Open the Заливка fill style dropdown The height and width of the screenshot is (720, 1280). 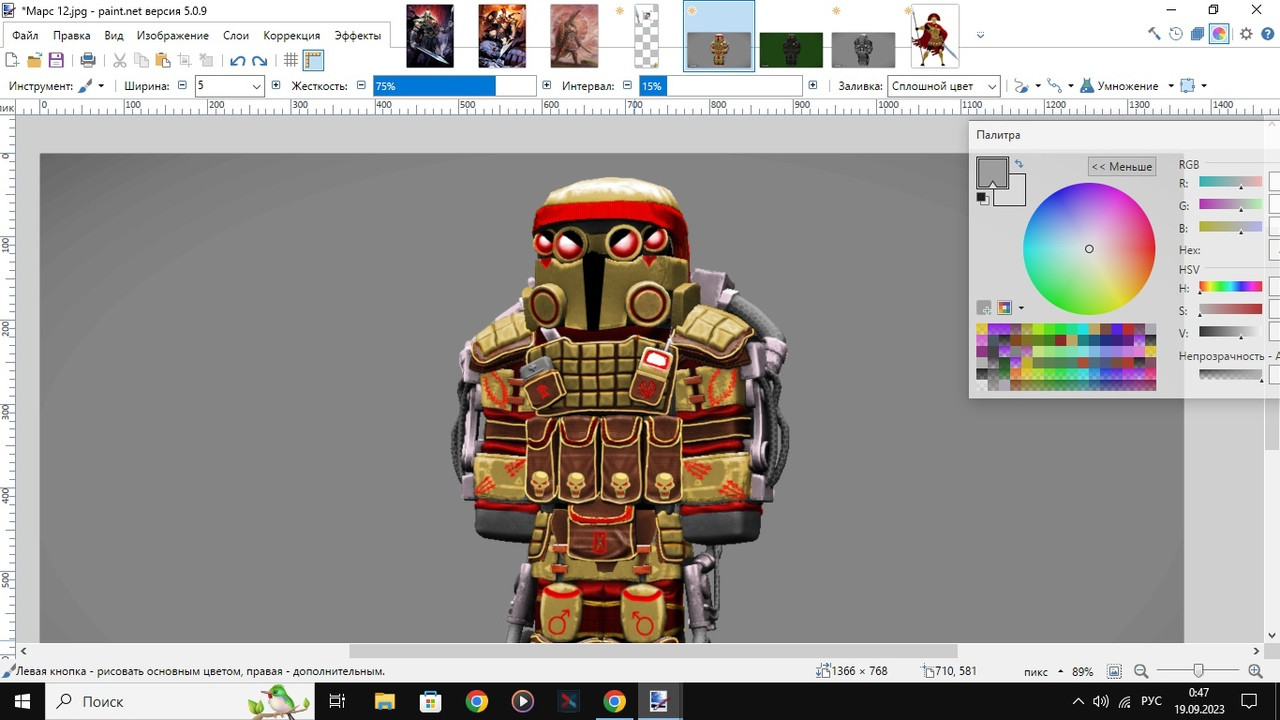(943, 86)
